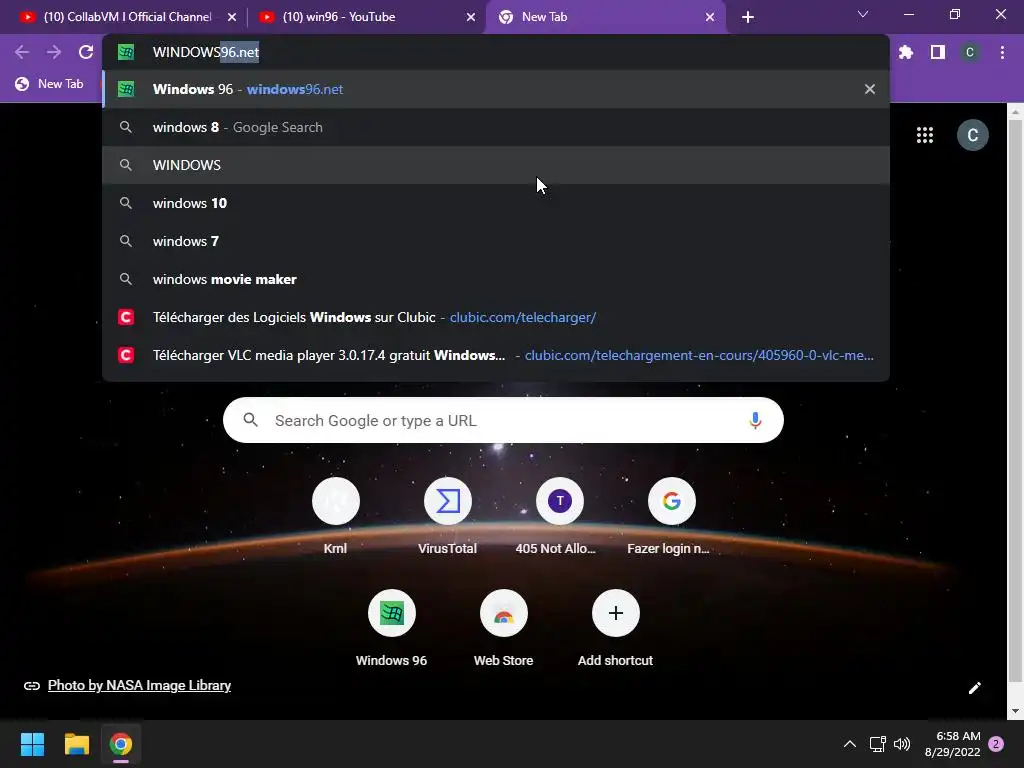
Task: Select the Windows 96 - windows96.net suggestion
Action: [x=496, y=89]
